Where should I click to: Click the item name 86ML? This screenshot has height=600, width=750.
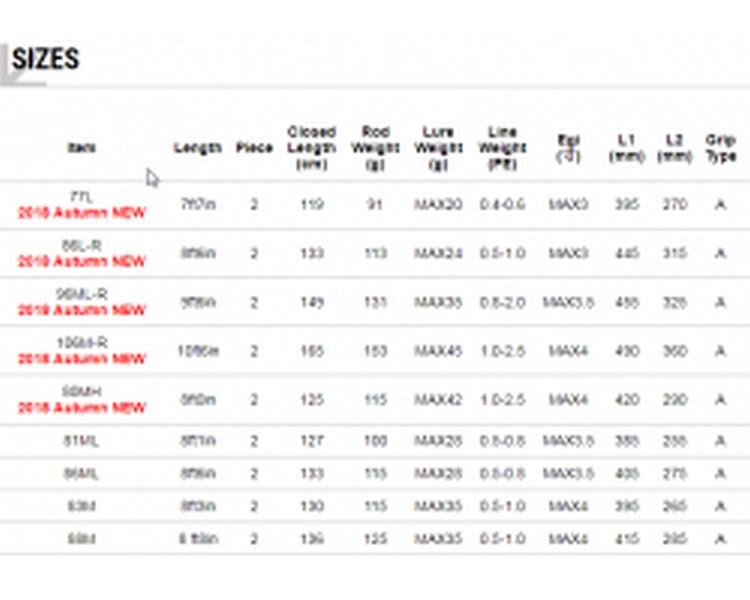coord(81,474)
